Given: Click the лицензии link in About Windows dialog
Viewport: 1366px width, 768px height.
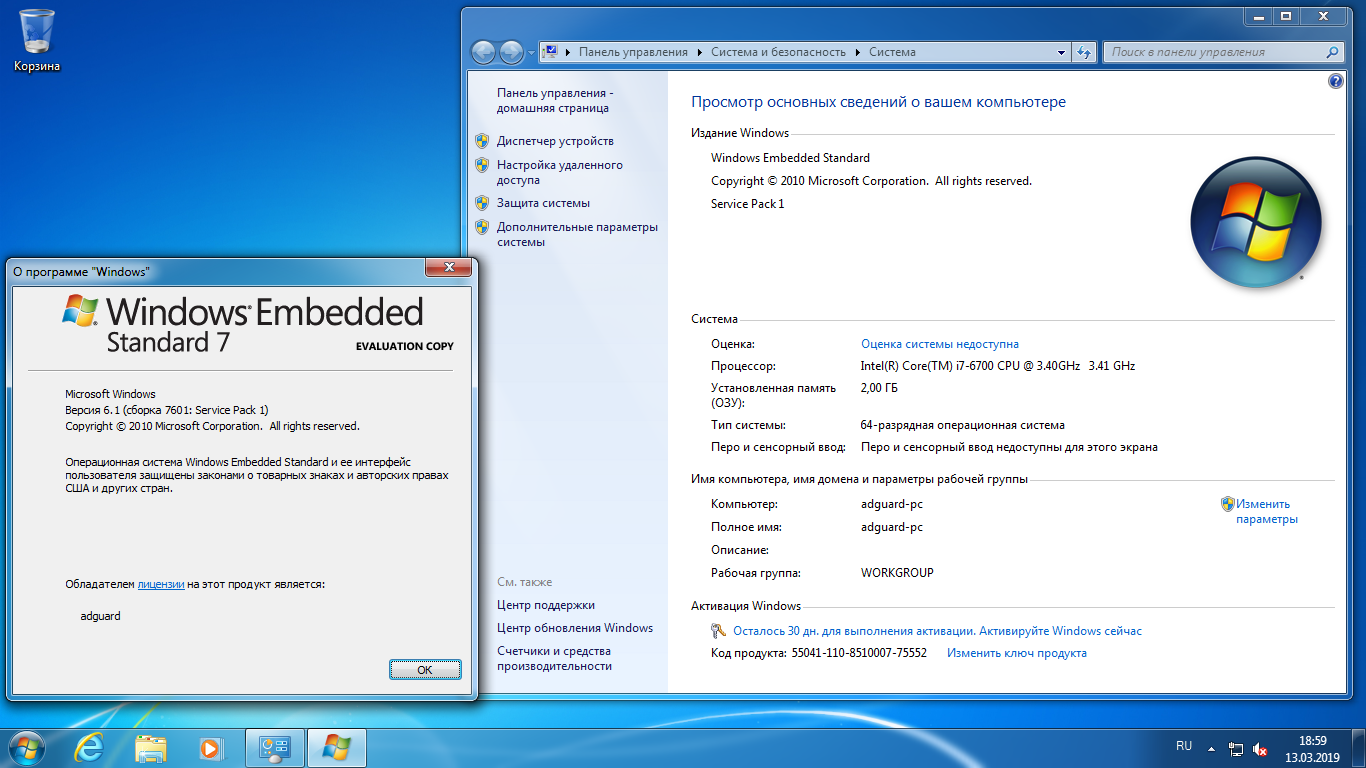Looking at the screenshot, I should 161,584.
